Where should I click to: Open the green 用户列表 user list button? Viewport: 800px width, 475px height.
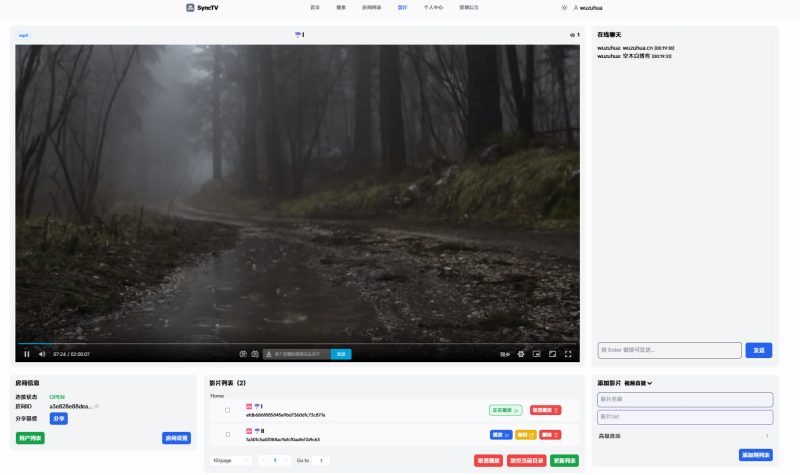(x=30, y=438)
